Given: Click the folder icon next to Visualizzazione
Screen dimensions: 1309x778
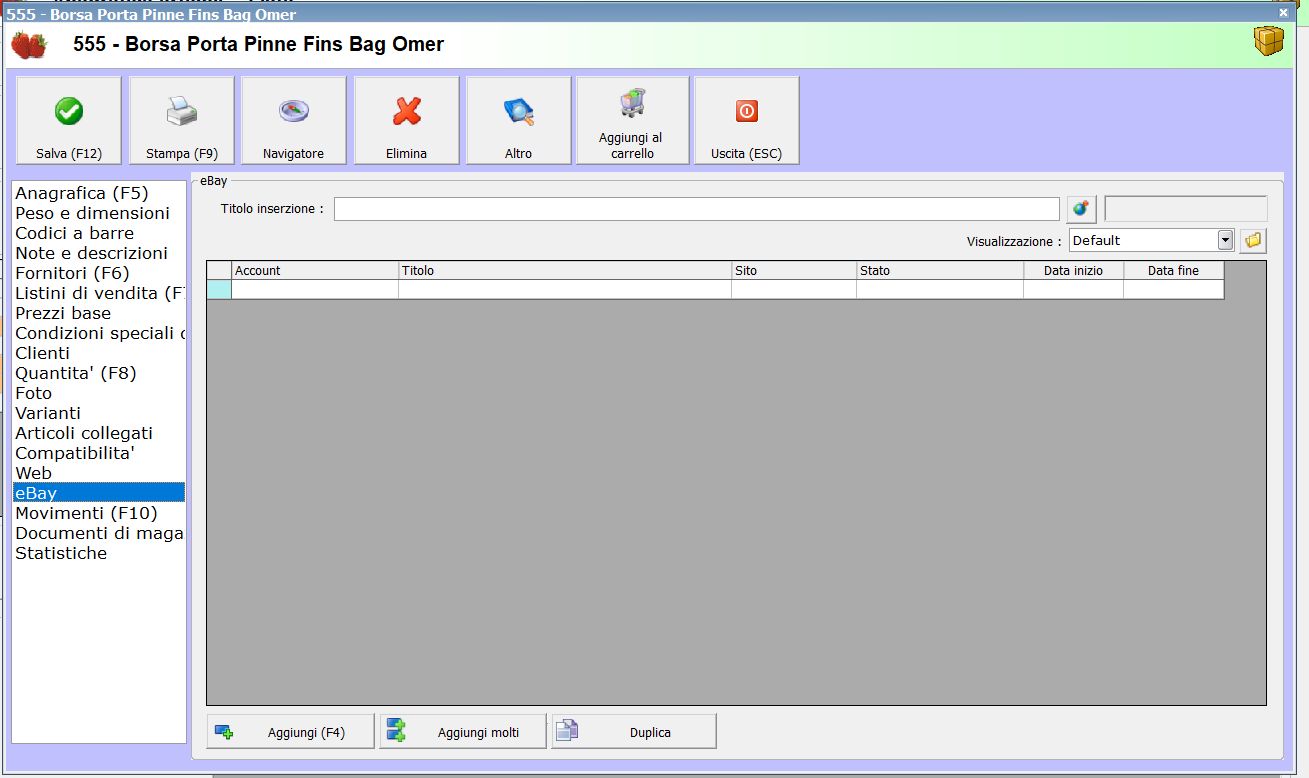Looking at the screenshot, I should coord(1253,241).
